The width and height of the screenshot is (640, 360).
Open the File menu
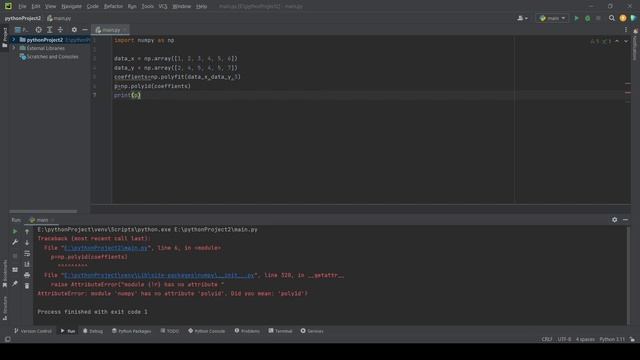22,7
